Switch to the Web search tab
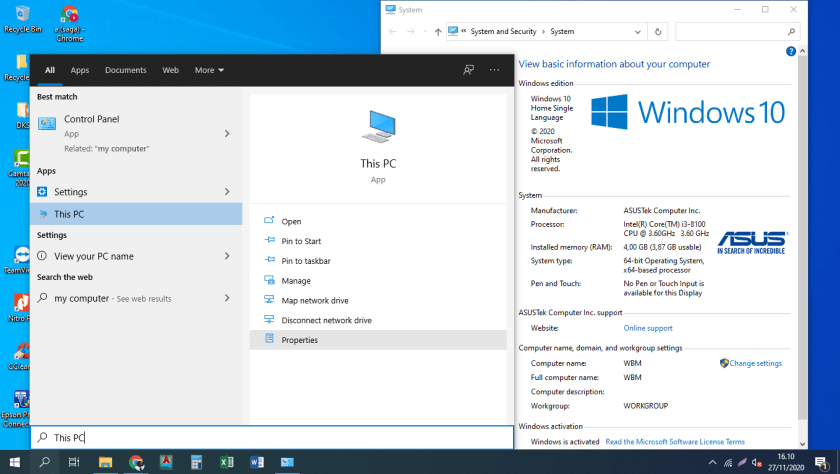Viewport: 840px width, 474px height. click(x=170, y=70)
